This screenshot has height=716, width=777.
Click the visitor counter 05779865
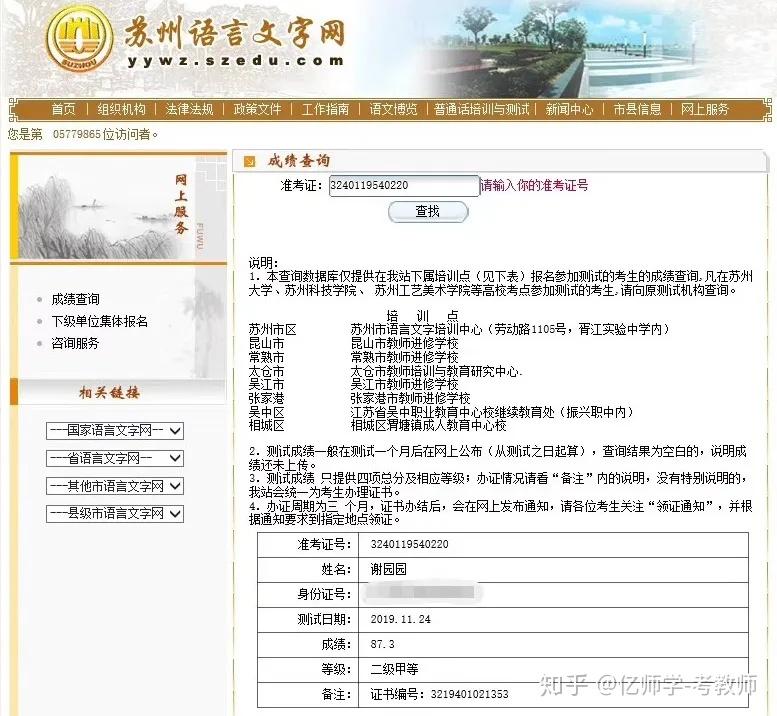click(77, 134)
